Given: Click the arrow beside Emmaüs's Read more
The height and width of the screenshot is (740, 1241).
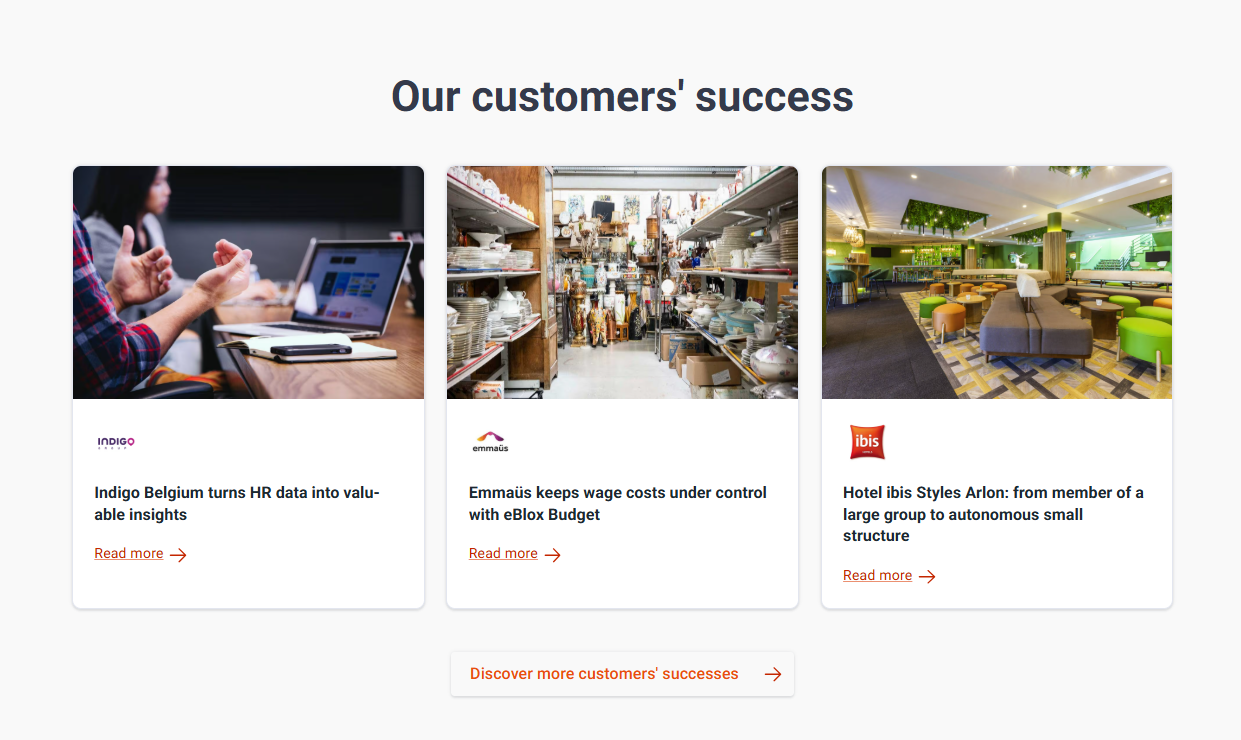Looking at the screenshot, I should pyautogui.click(x=553, y=555).
